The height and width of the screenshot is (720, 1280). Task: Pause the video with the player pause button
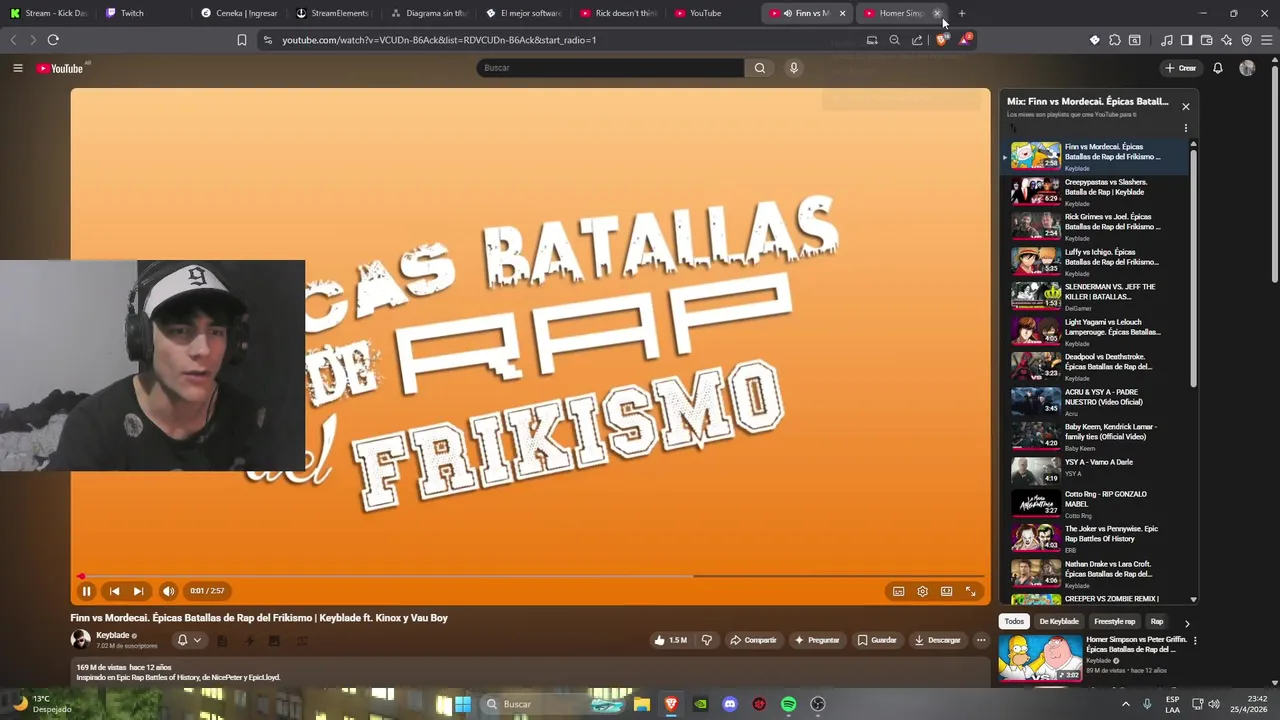pos(86,591)
